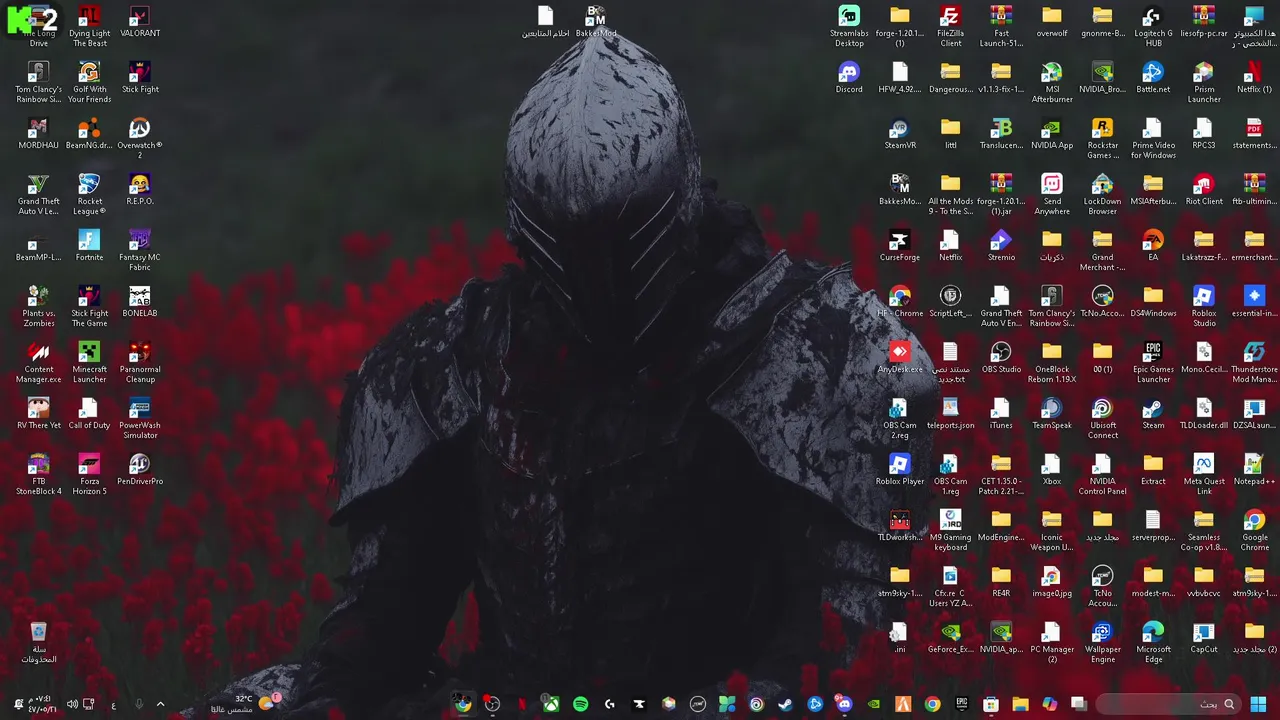Open the Minecraft Launcher shortcut

(89, 363)
